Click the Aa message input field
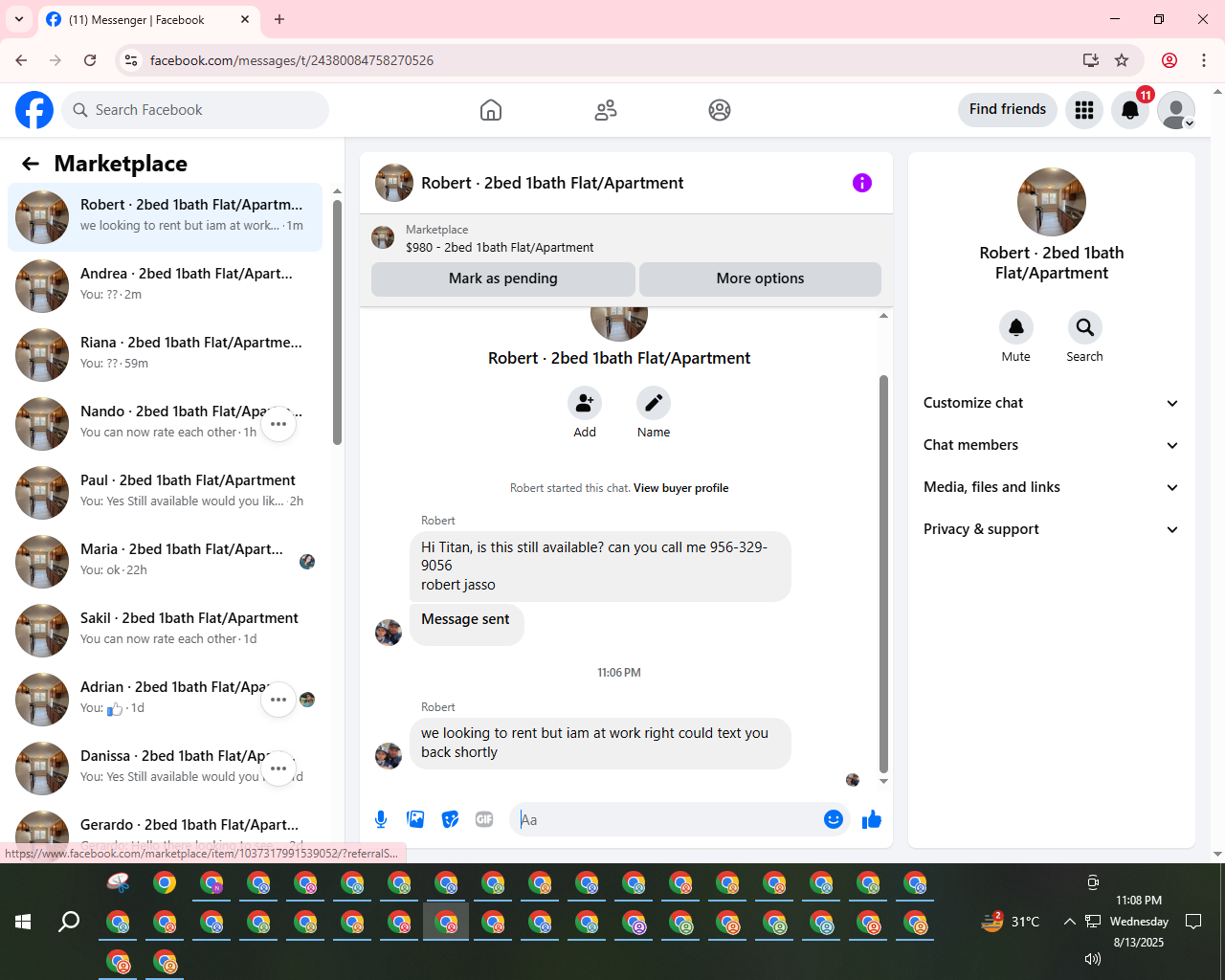This screenshot has height=980, width=1225. point(668,819)
